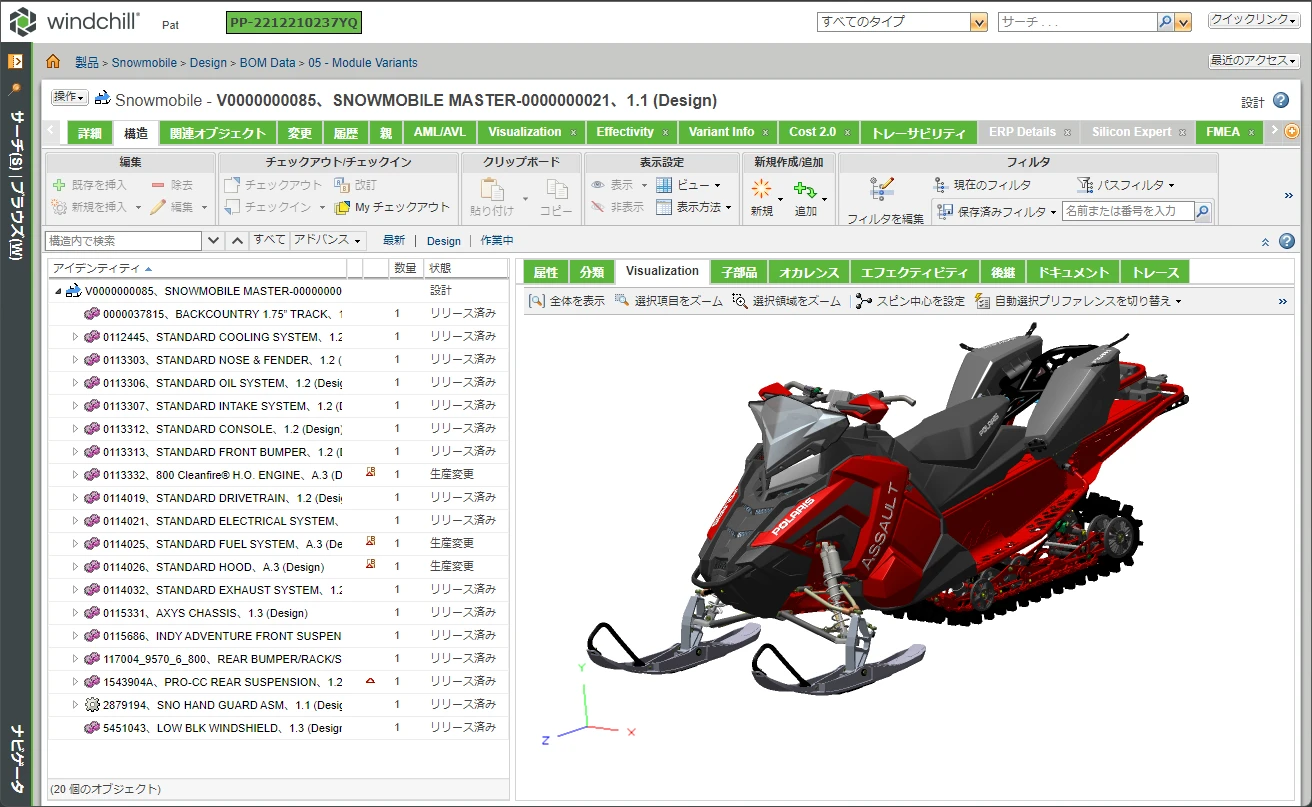This screenshot has width=1312, height=807.
Task: Click the BOM Data breadcrumb link
Action: coord(268,62)
